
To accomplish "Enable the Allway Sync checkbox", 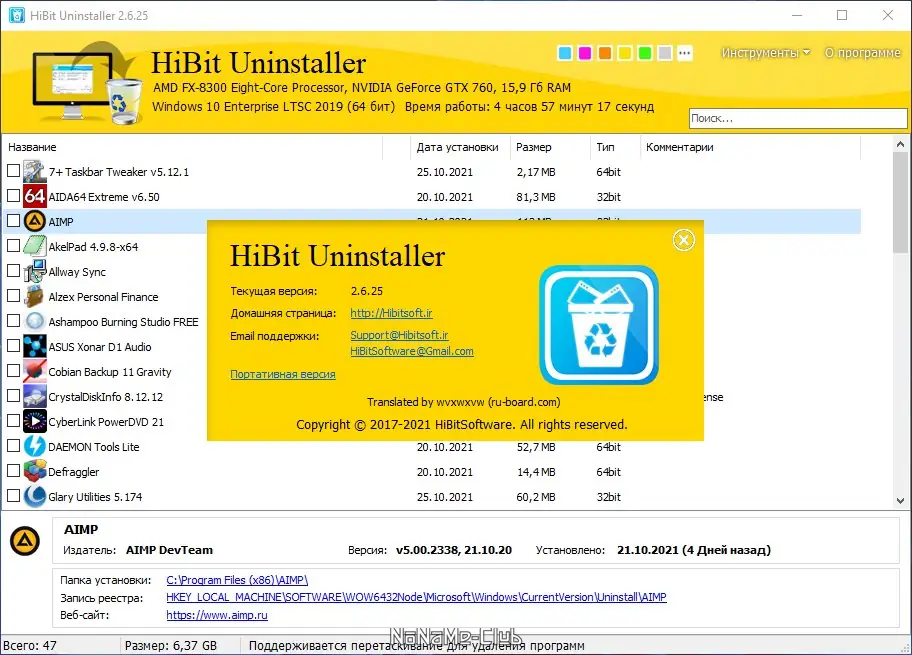I will (13, 271).
